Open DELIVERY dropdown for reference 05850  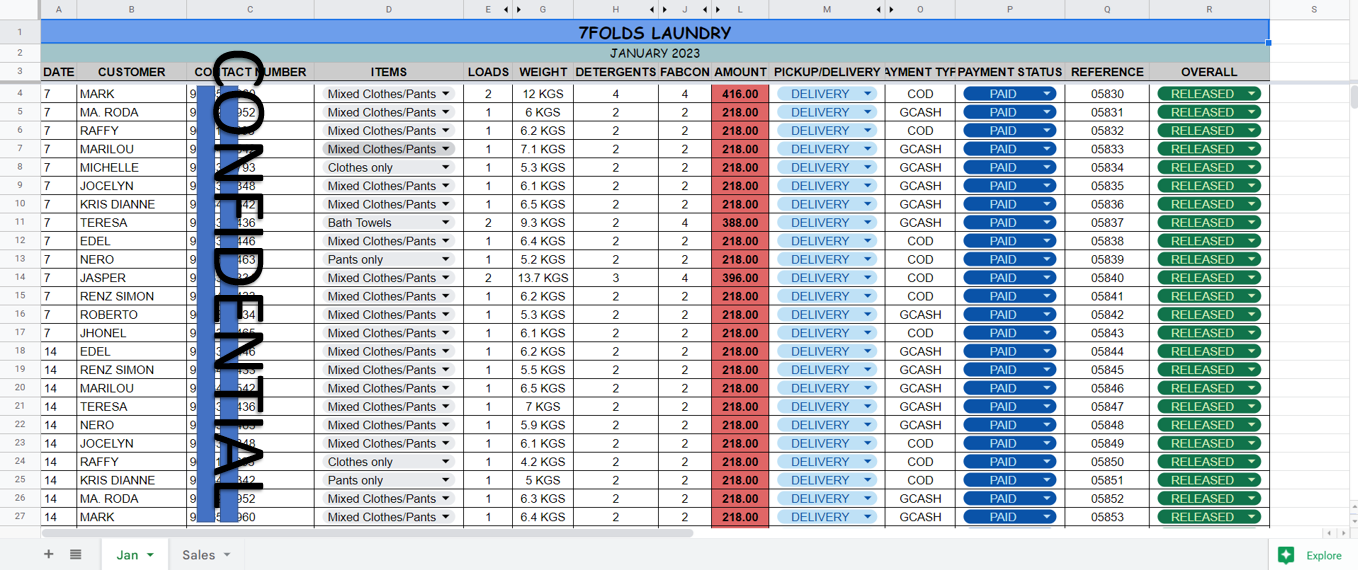(868, 462)
